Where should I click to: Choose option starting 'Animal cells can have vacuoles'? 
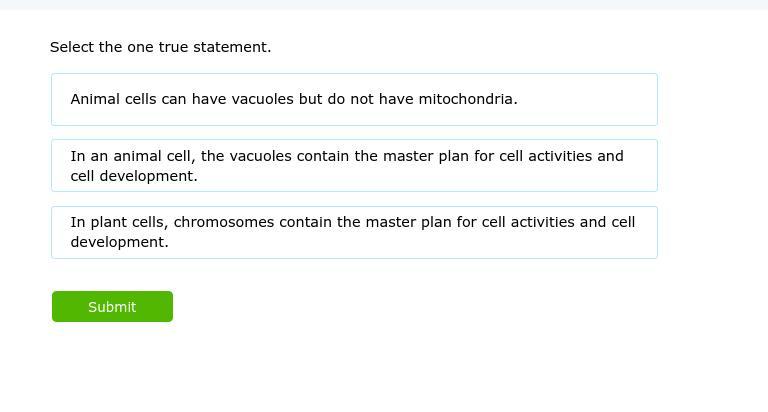pyautogui.click(x=354, y=99)
